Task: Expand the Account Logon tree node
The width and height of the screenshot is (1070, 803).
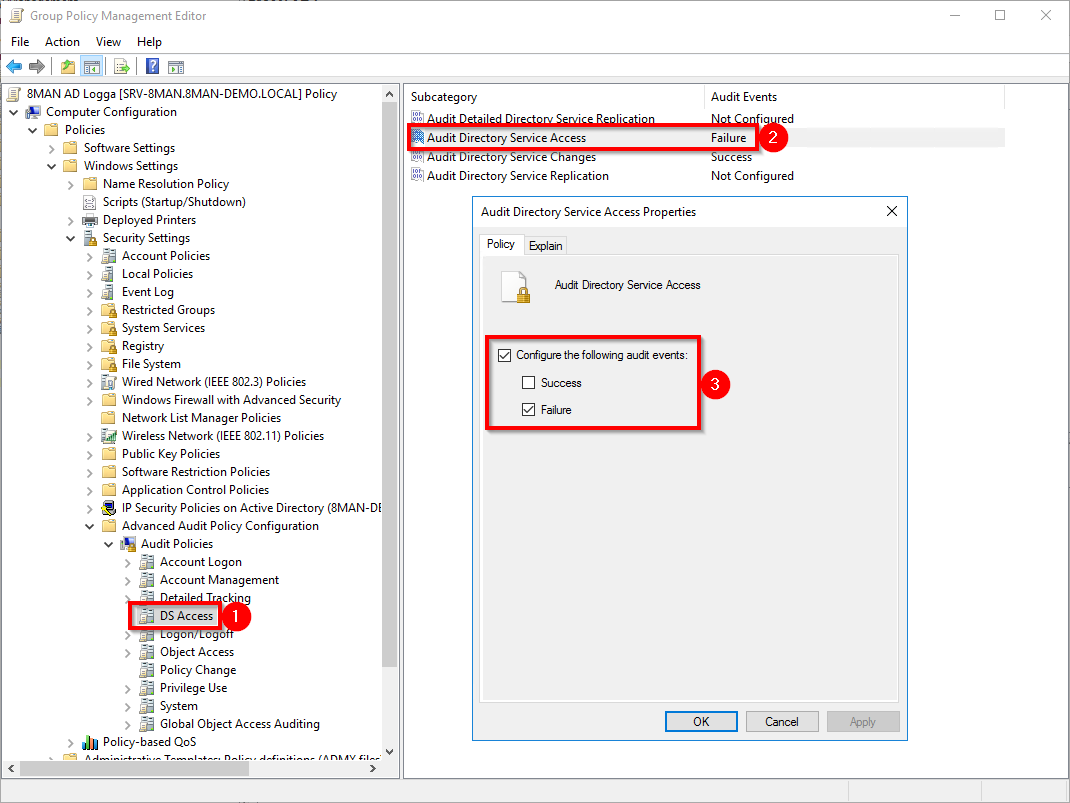Action: click(127, 562)
